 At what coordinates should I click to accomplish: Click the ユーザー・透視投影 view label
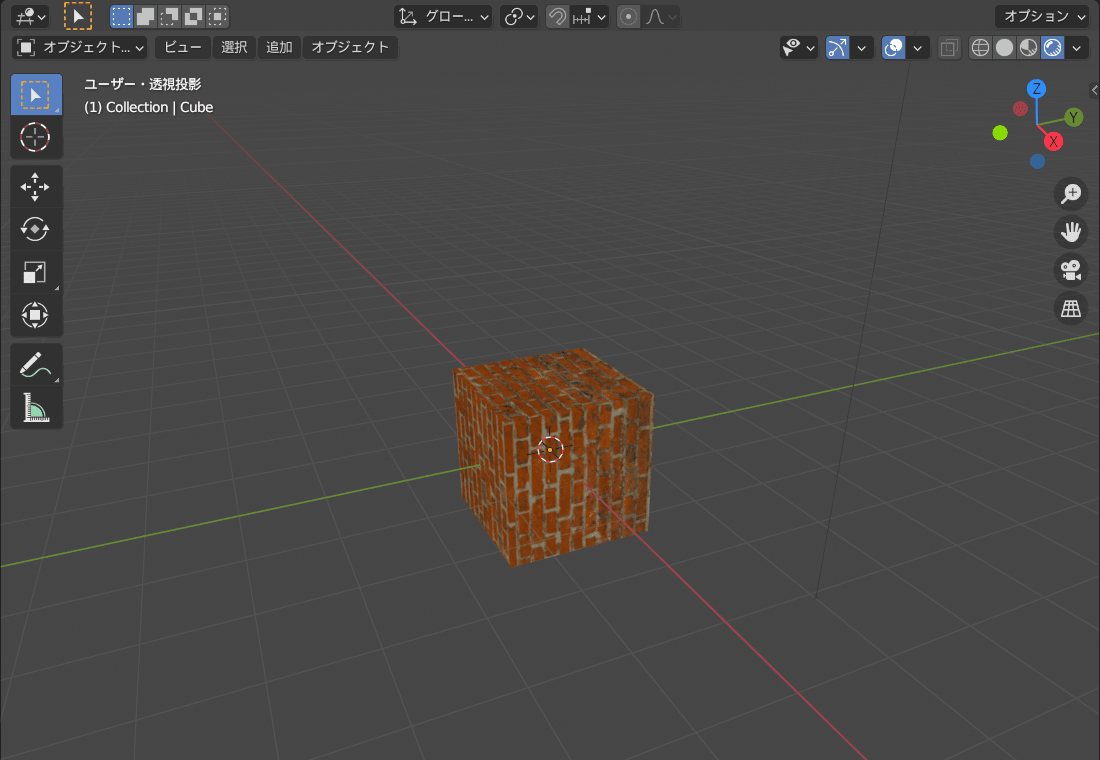(142, 84)
